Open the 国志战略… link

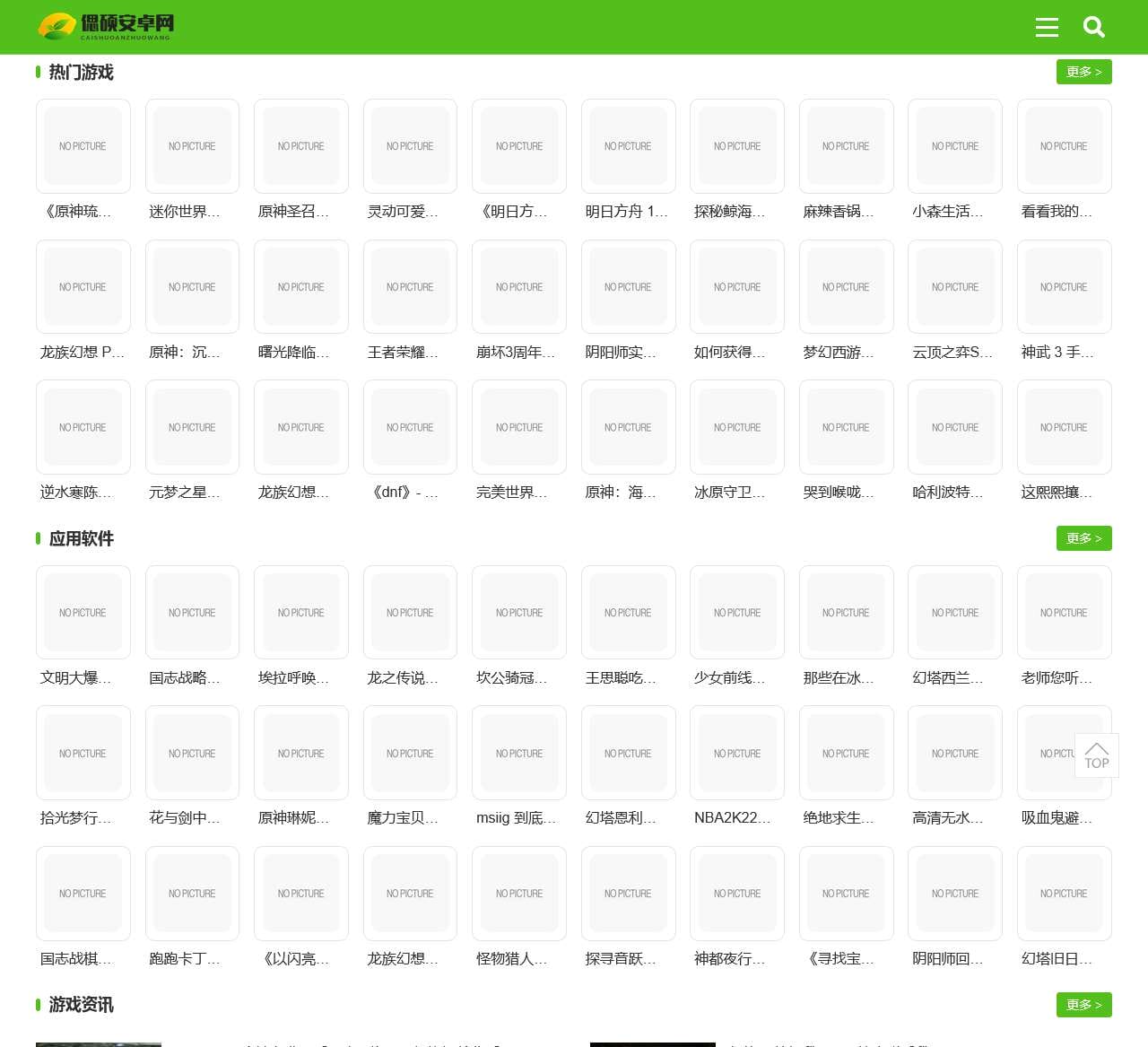tap(185, 678)
